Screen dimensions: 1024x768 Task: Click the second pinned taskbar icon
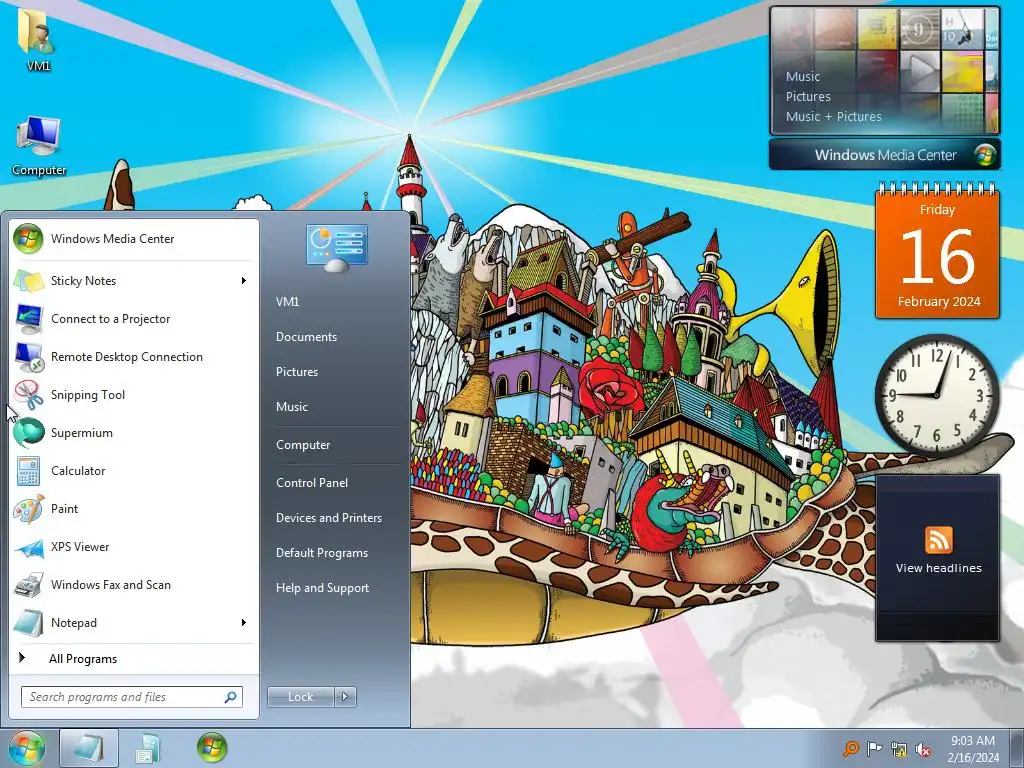coord(148,749)
